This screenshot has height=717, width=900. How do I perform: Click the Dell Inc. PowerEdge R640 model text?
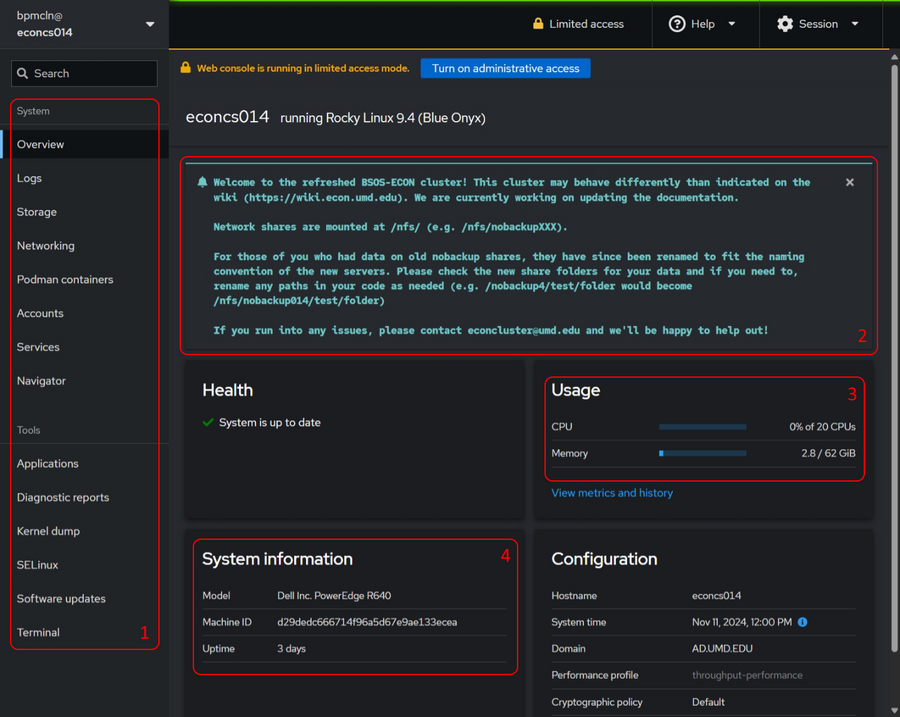[334, 596]
